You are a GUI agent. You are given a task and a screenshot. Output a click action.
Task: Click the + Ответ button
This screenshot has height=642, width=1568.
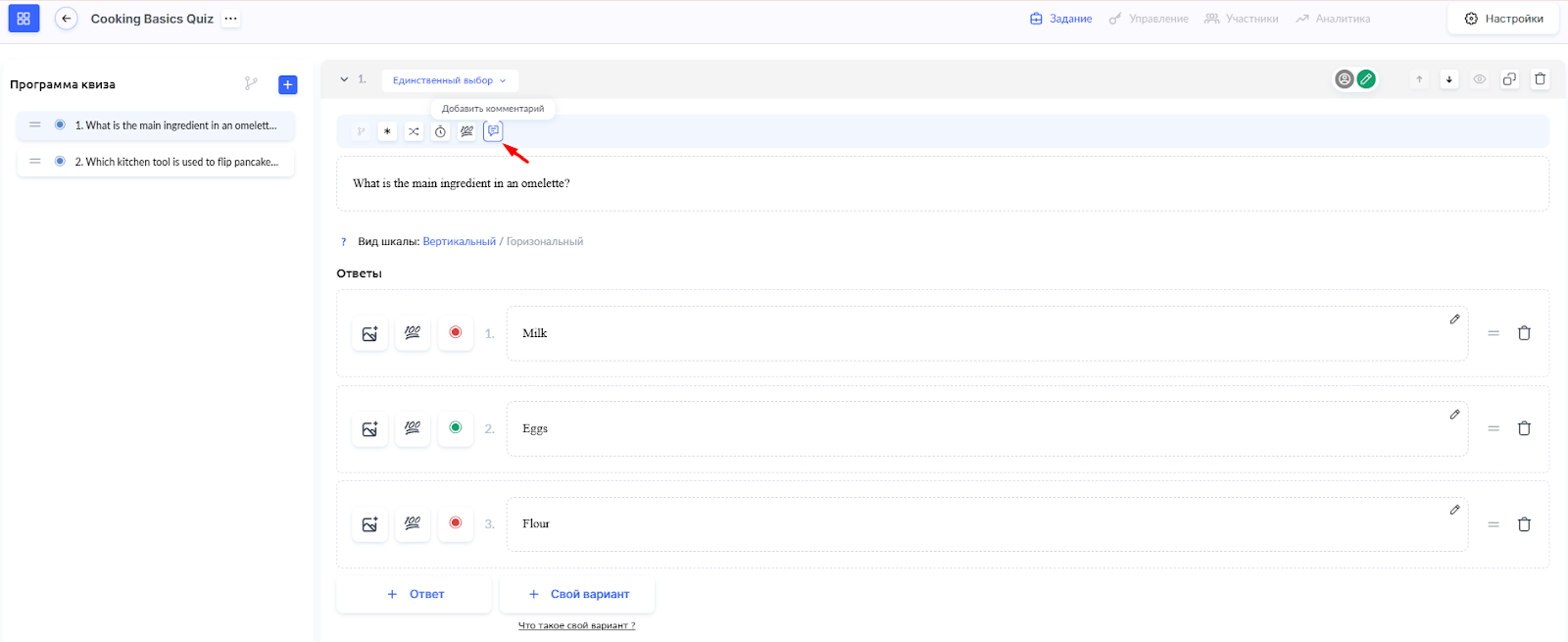point(415,594)
